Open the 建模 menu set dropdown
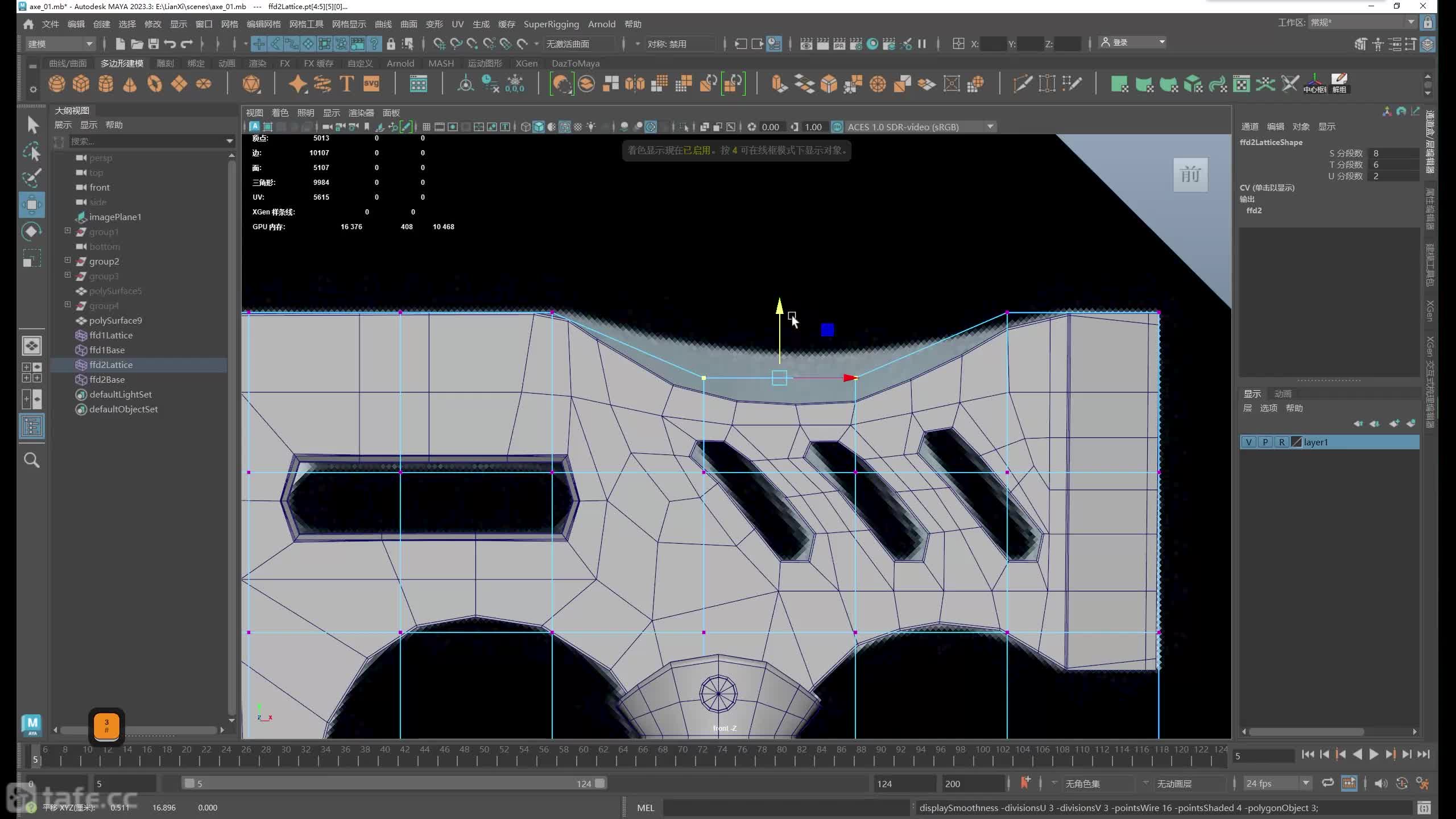 [60, 43]
